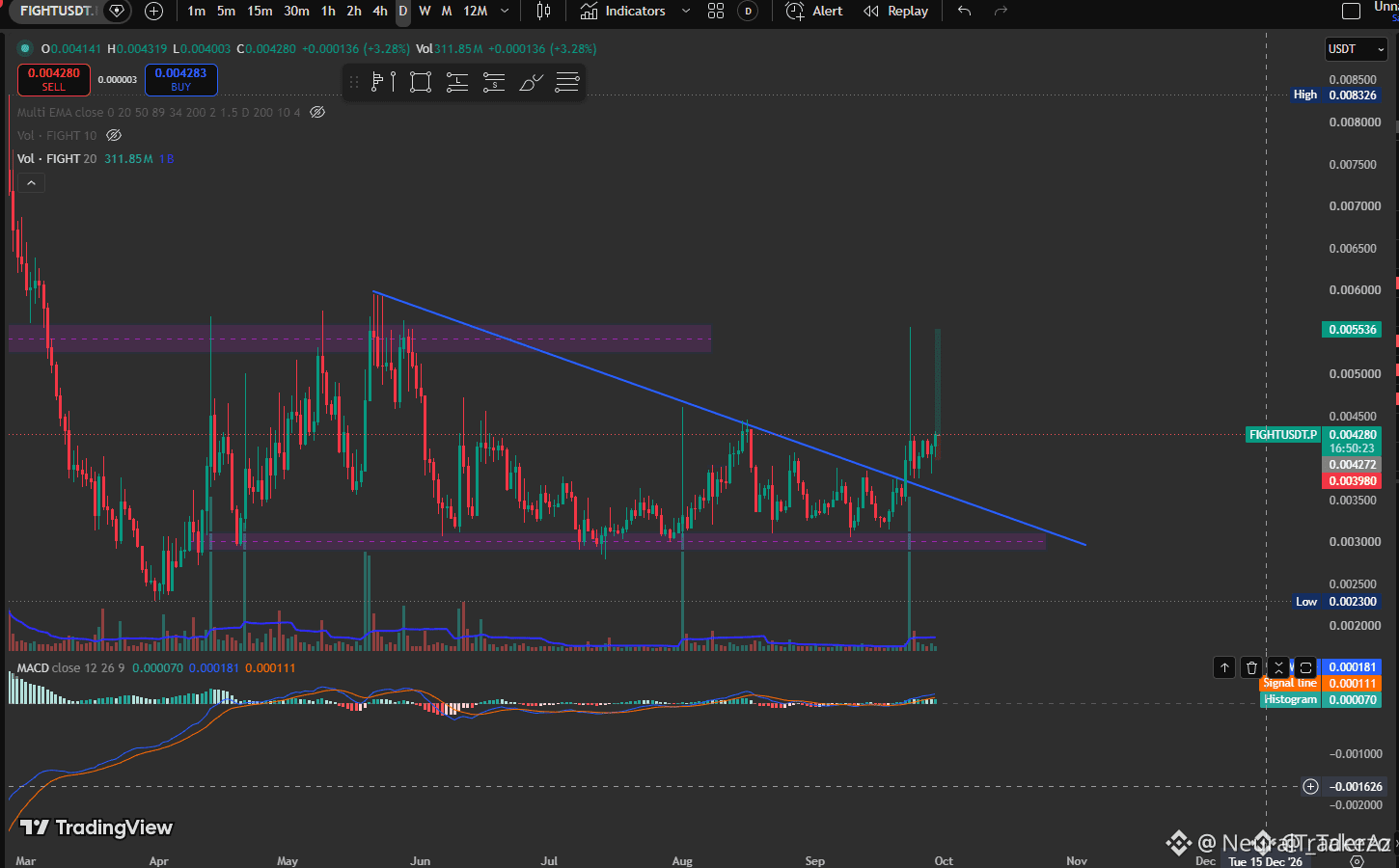This screenshot has width=1399, height=868.
Task: Select the rectangle drawing tool in floating toolbar
Action: 420,82
